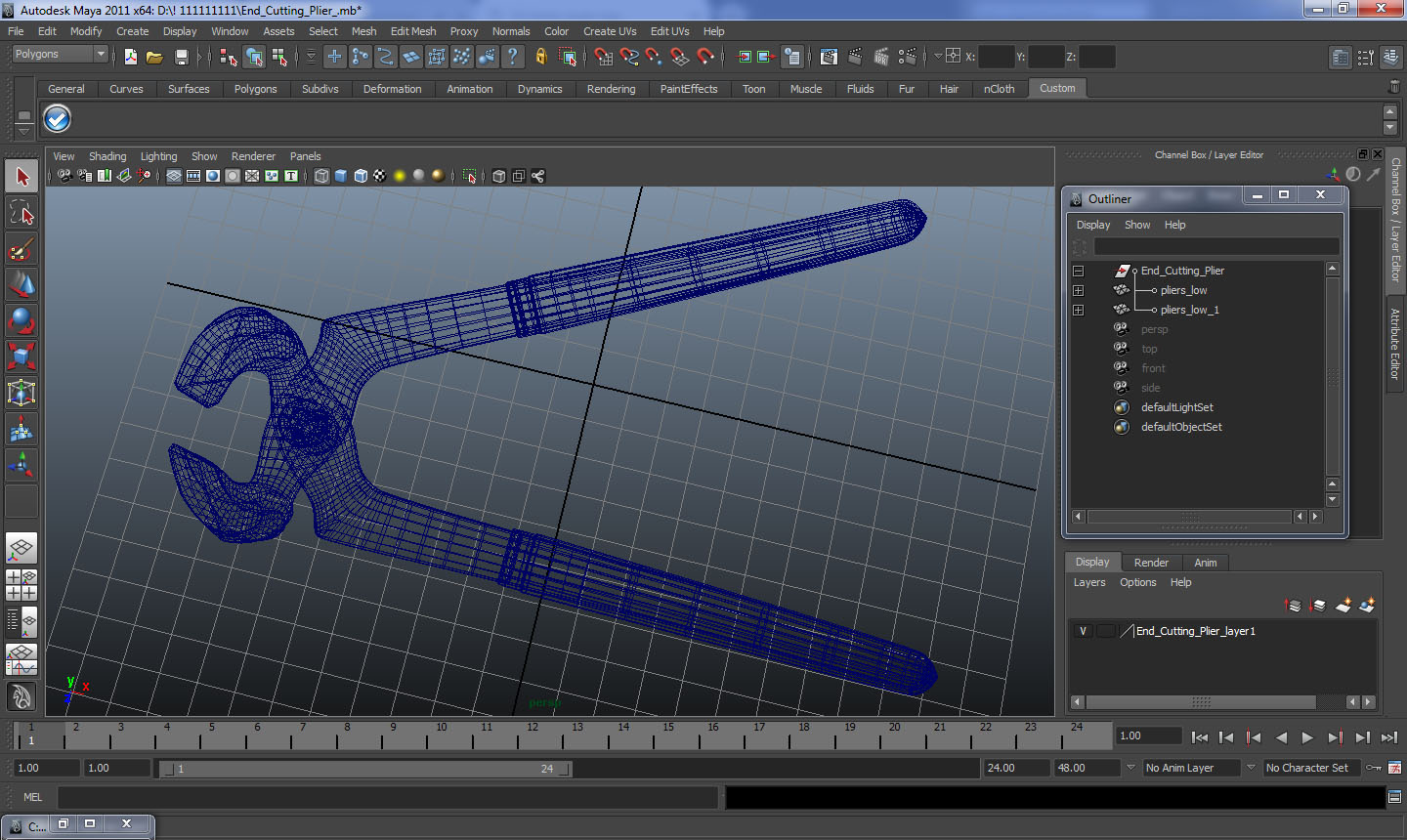
Task: Click the Lock selection icon
Action: (540, 57)
